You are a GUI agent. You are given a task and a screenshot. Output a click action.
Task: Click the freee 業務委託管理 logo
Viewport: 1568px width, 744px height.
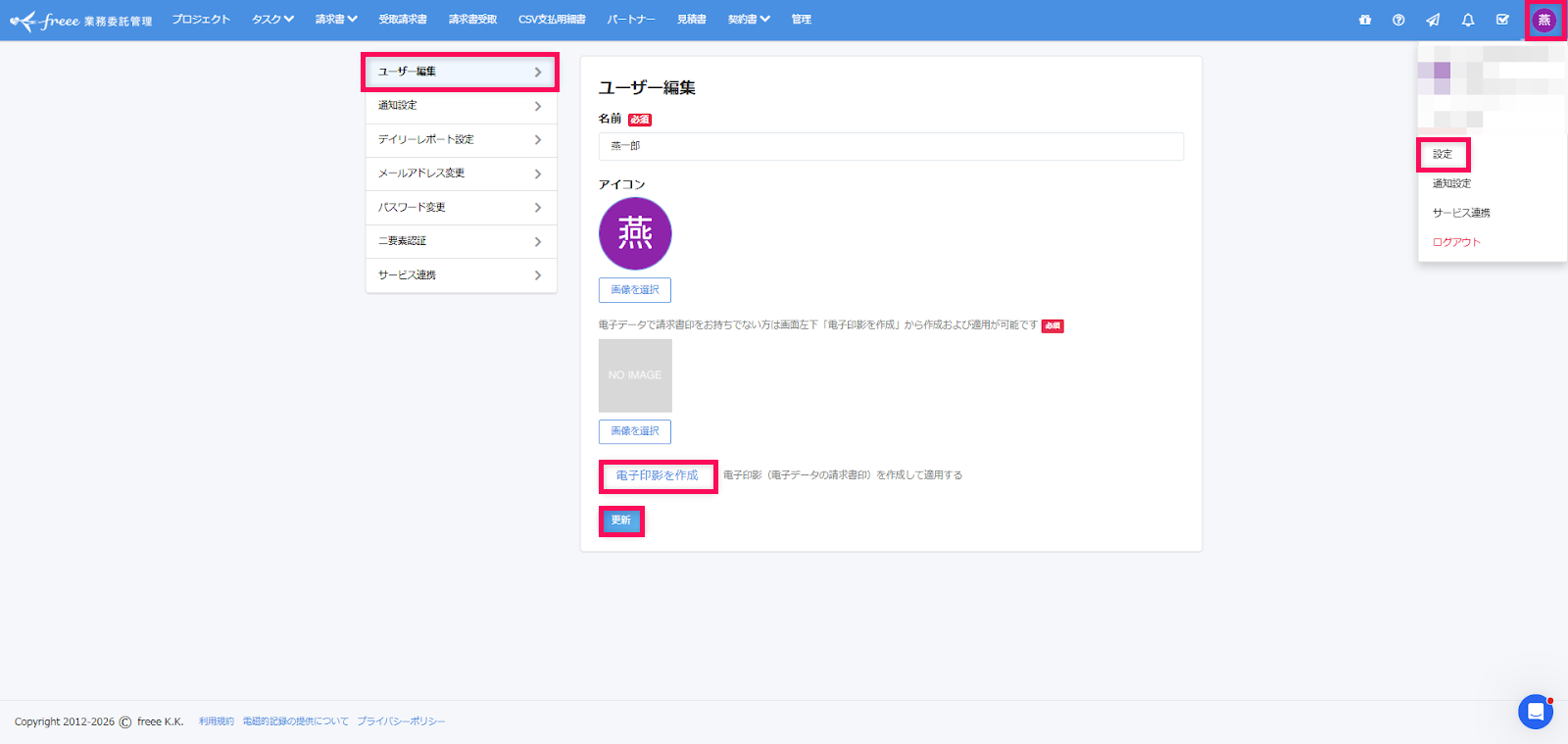pyautogui.click(x=80, y=20)
